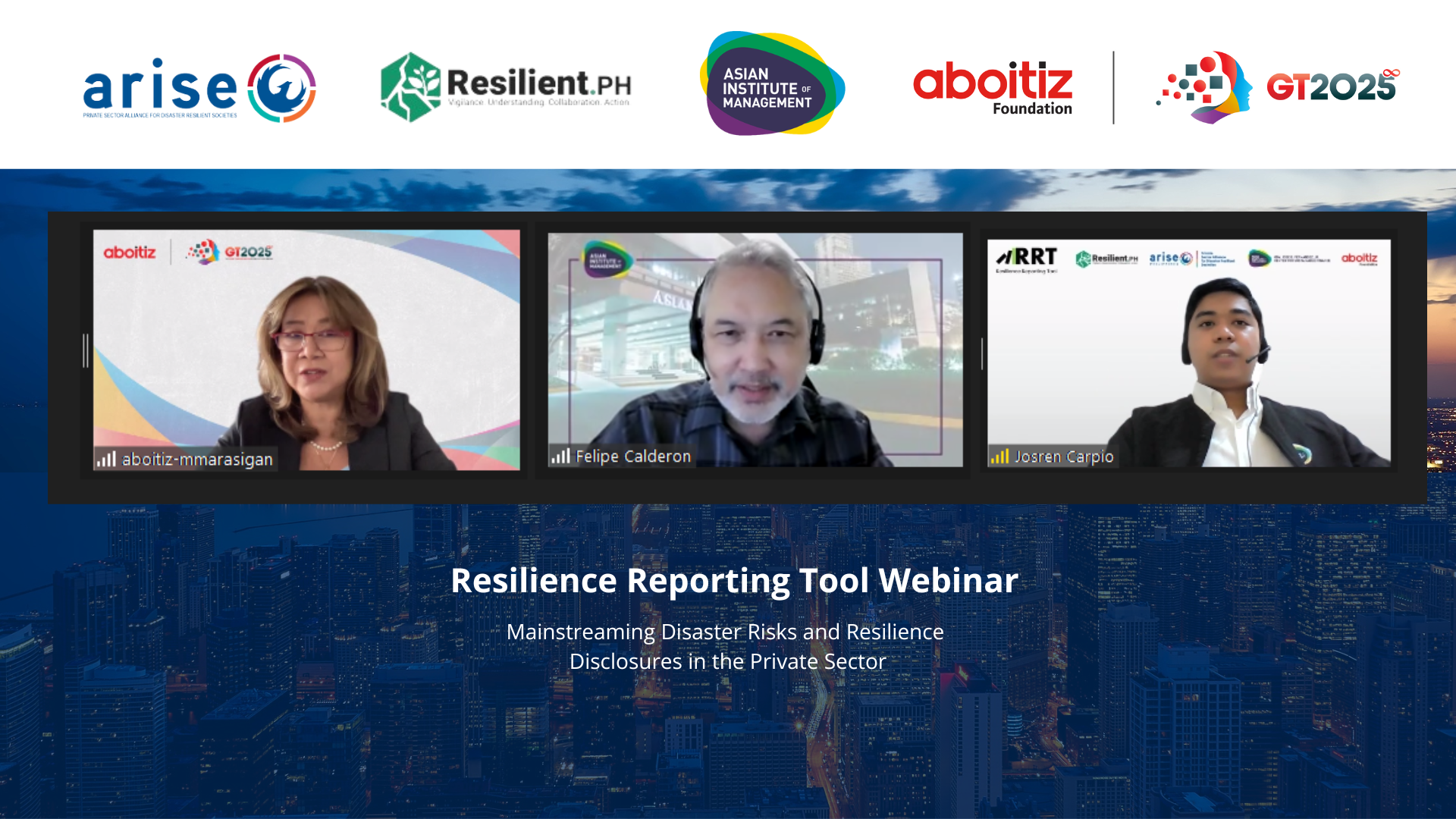This screenshot has width=1456, height=819.
Task: Click the Resilient.PH logo
Action: [x=505, y=87]
